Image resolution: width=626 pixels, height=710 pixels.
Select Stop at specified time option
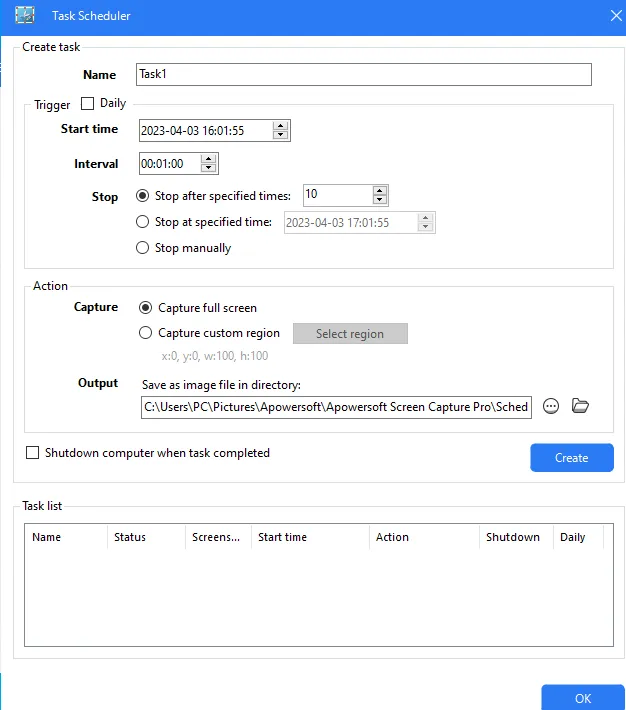click(x=143, y=222)
